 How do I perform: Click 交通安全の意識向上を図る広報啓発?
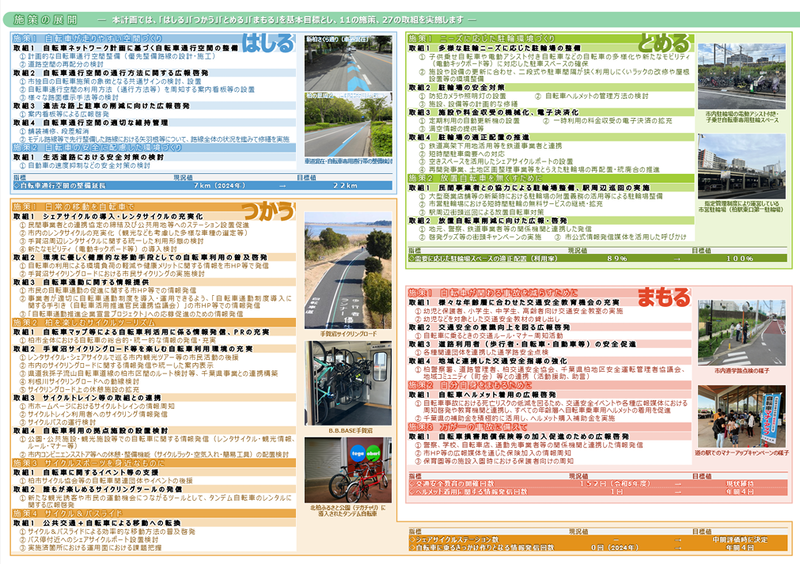[504, 327]
